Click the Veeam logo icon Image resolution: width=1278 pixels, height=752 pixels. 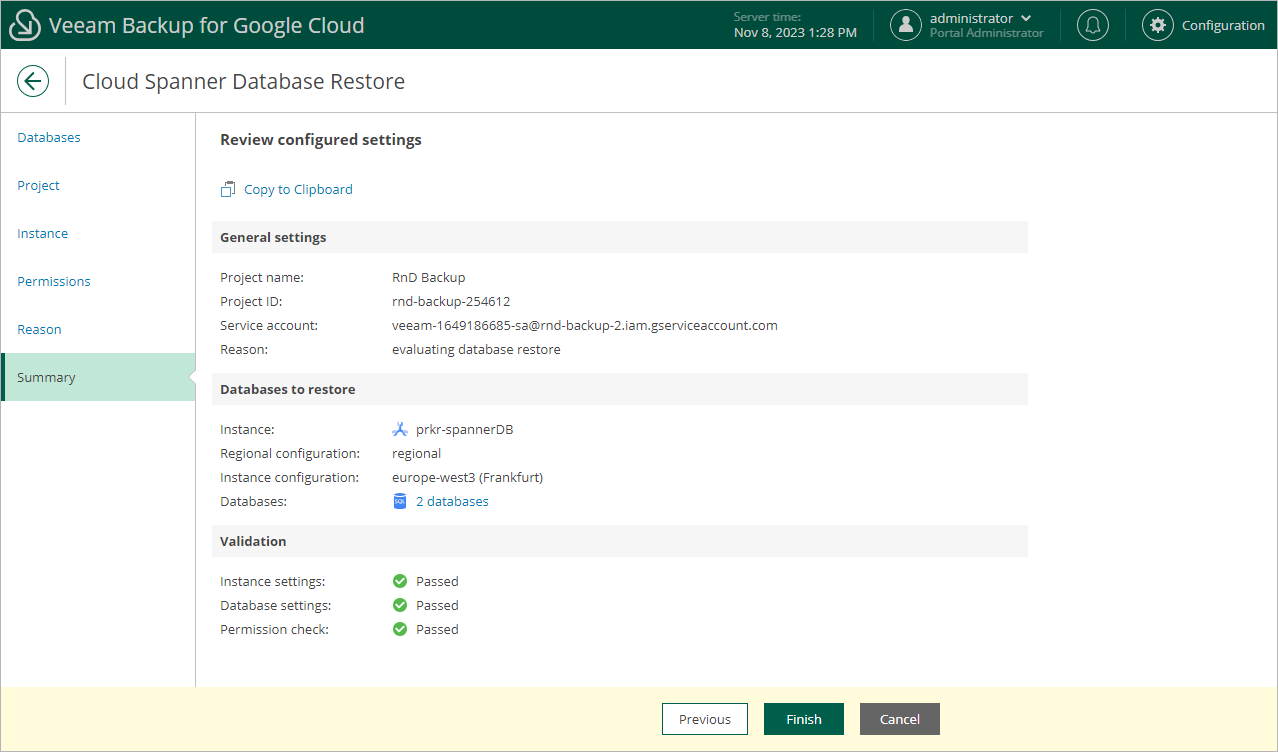[25, 25]
